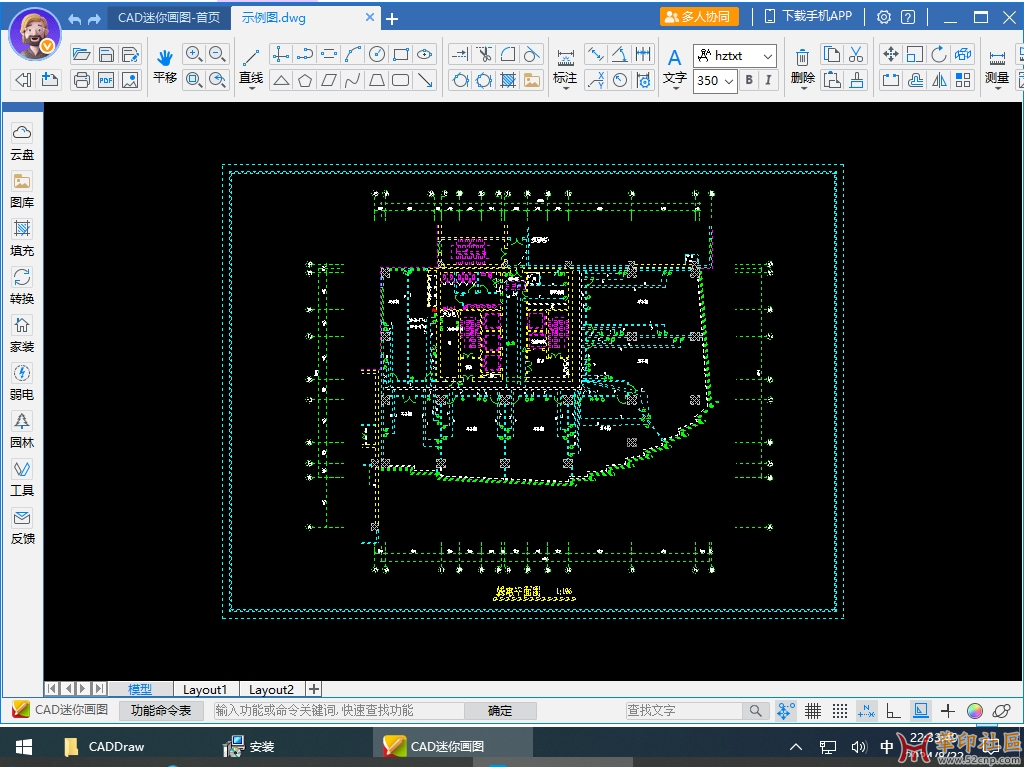Open the 测量 measure tool
Image resolution: width=1024 pixels, height=767 pixels.
pos(997,67)
